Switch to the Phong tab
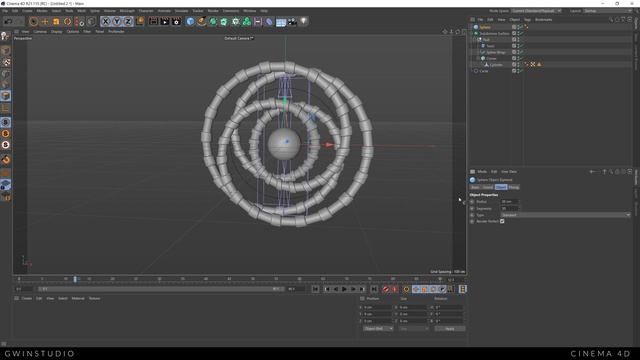The width and height of the screenshot is (640, 360). click(514, 187)
